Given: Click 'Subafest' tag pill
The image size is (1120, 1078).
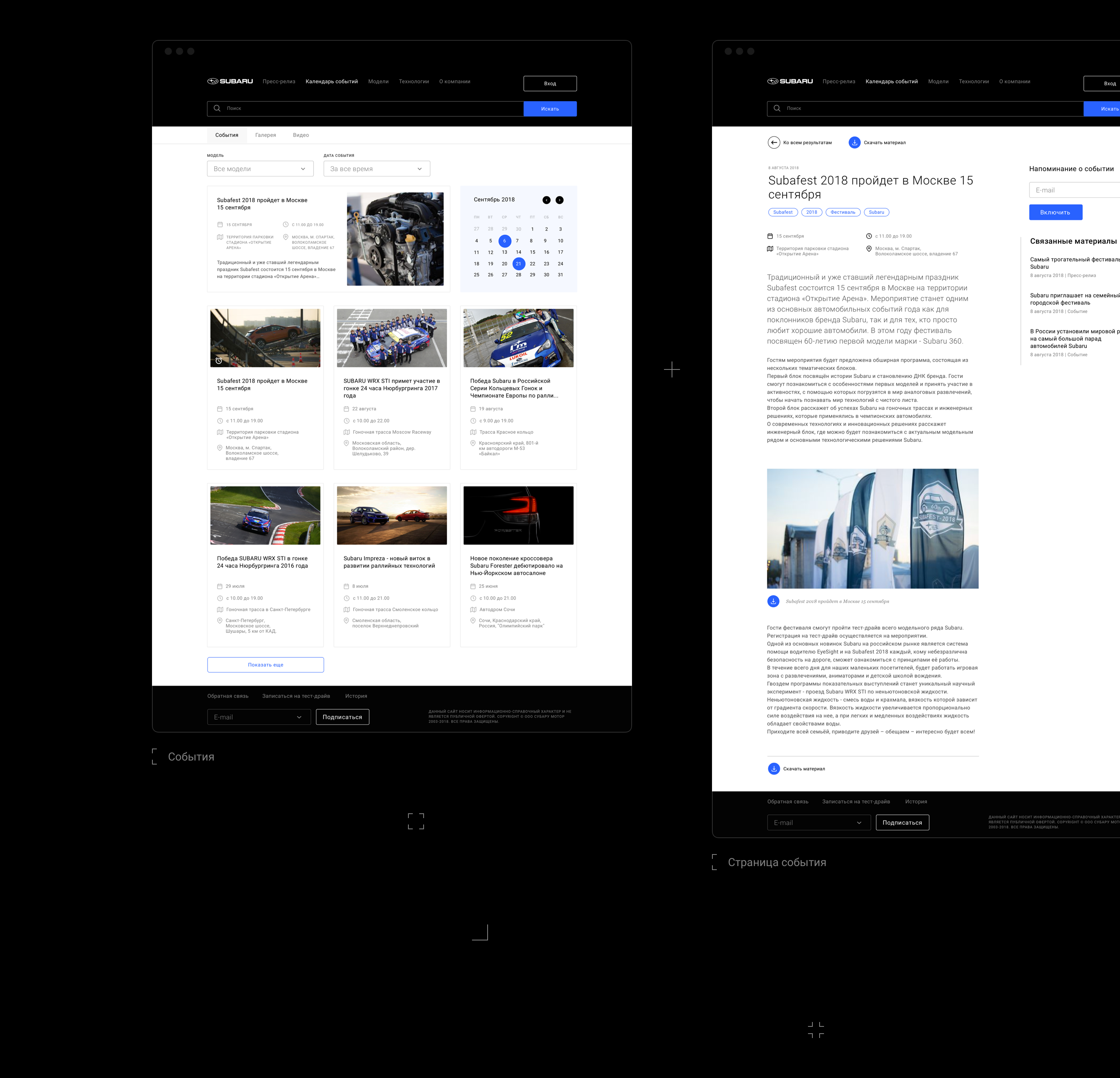Looking at the screenshot, I should (783, 212).
